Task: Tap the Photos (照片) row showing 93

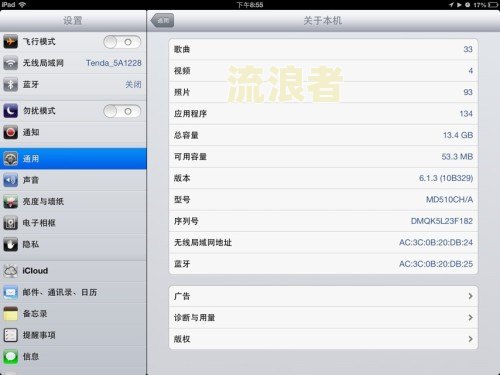Action: coord(323,92)
